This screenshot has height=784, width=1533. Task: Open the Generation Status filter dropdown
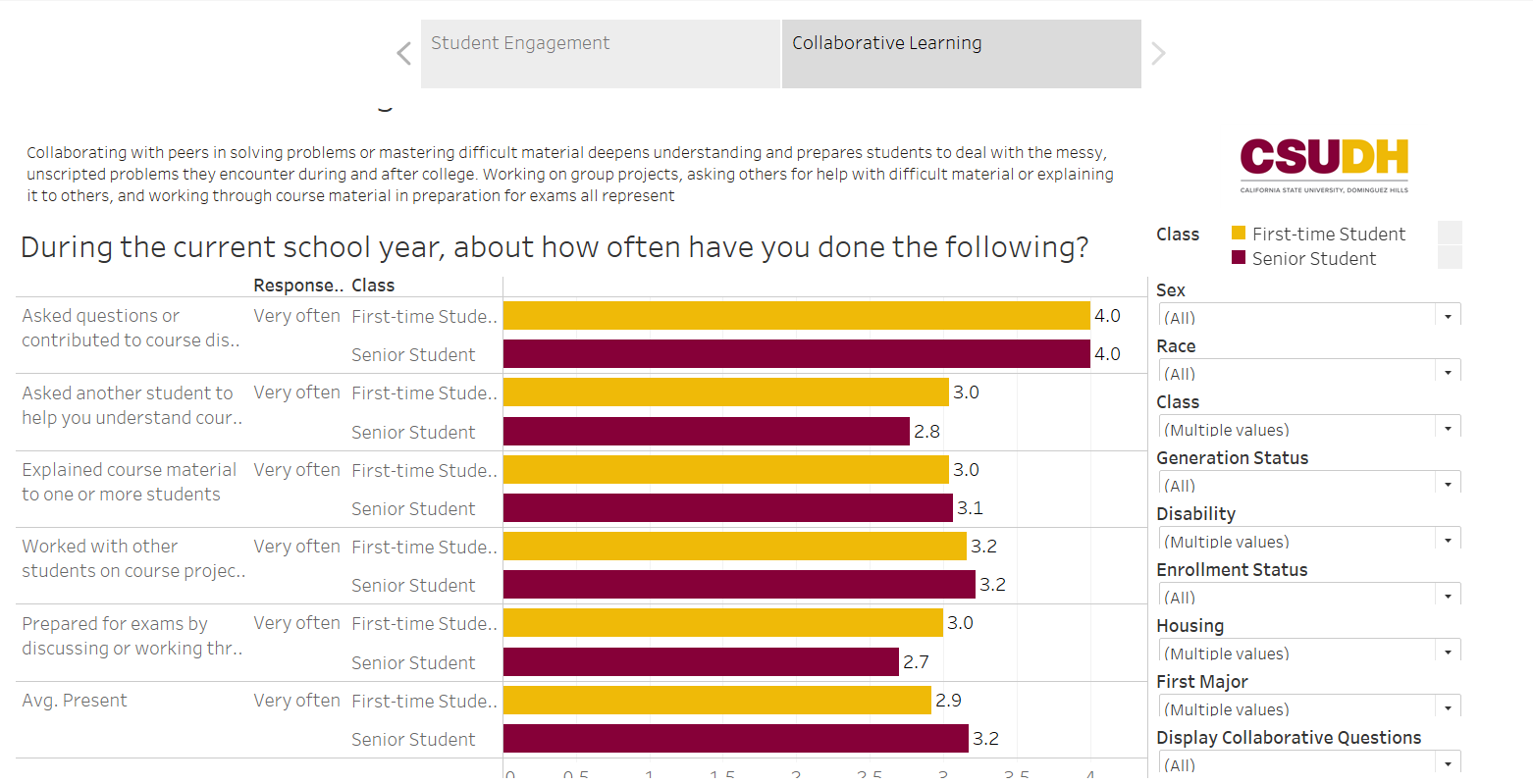coord(1448,485)
